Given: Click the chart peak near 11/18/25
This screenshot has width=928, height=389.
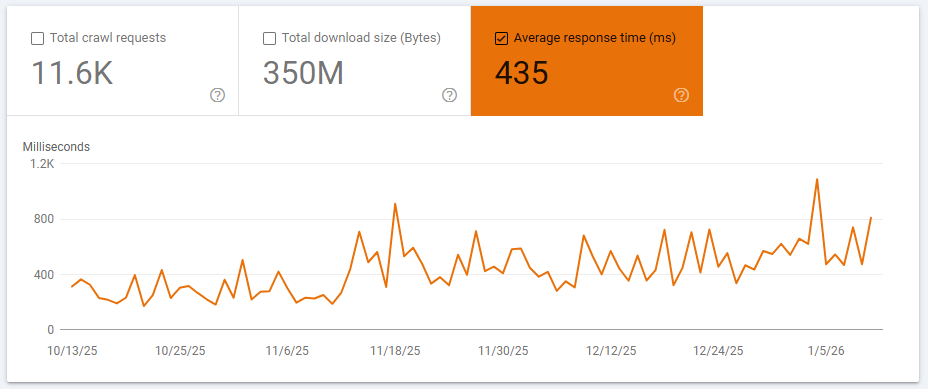Looking at the screenshot, I should [395, 204].
